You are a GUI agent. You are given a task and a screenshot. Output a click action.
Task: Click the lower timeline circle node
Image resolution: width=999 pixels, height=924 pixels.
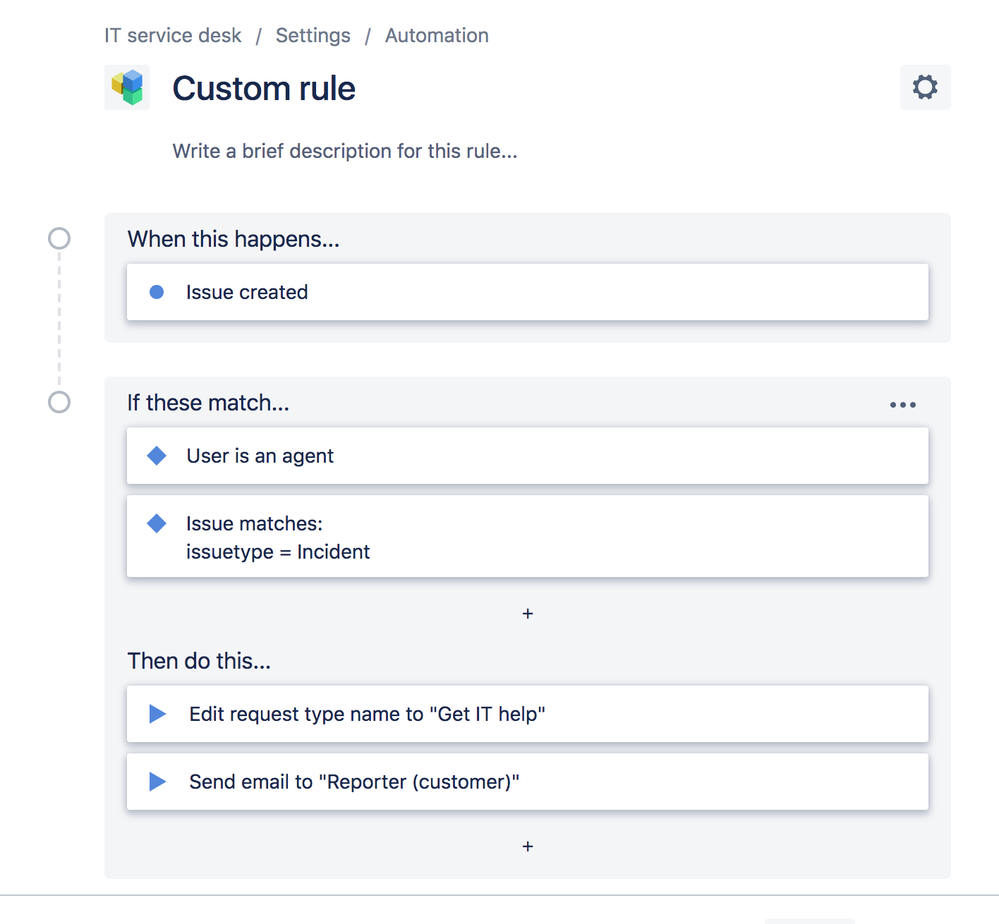[58, 402]
